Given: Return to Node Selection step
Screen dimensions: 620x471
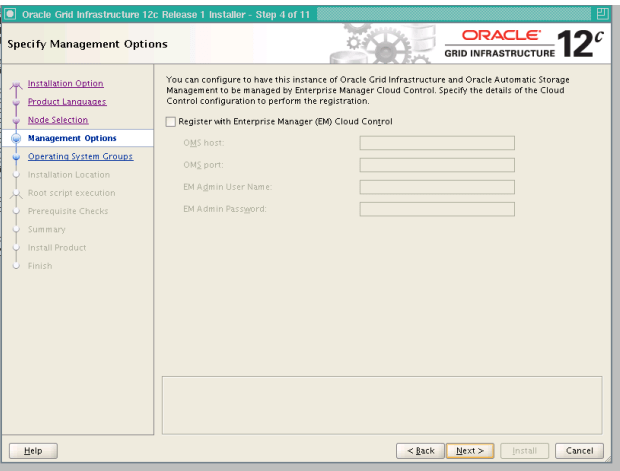Looking at the screenshot, I should [58, 120].
